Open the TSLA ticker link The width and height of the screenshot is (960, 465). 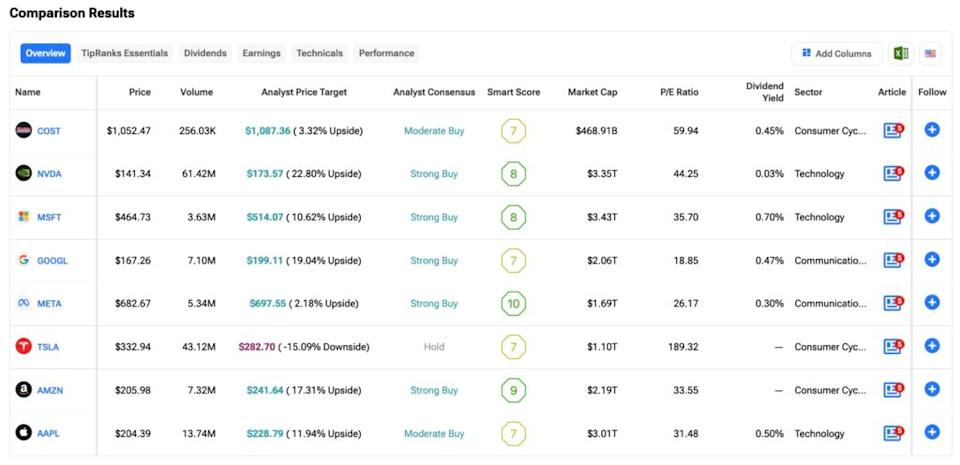coord(48,347)
